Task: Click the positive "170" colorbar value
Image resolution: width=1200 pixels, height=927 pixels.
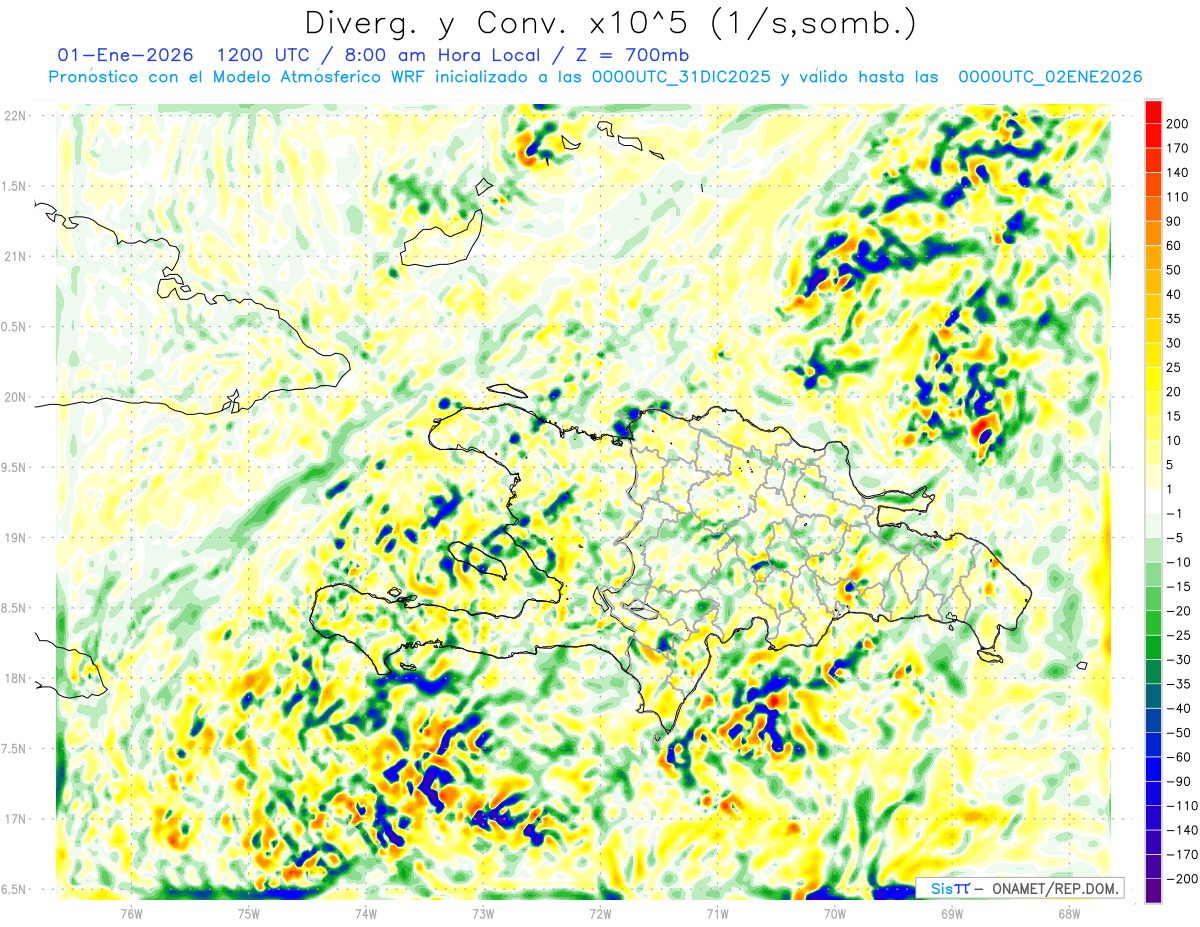Action: [1177, 148]
